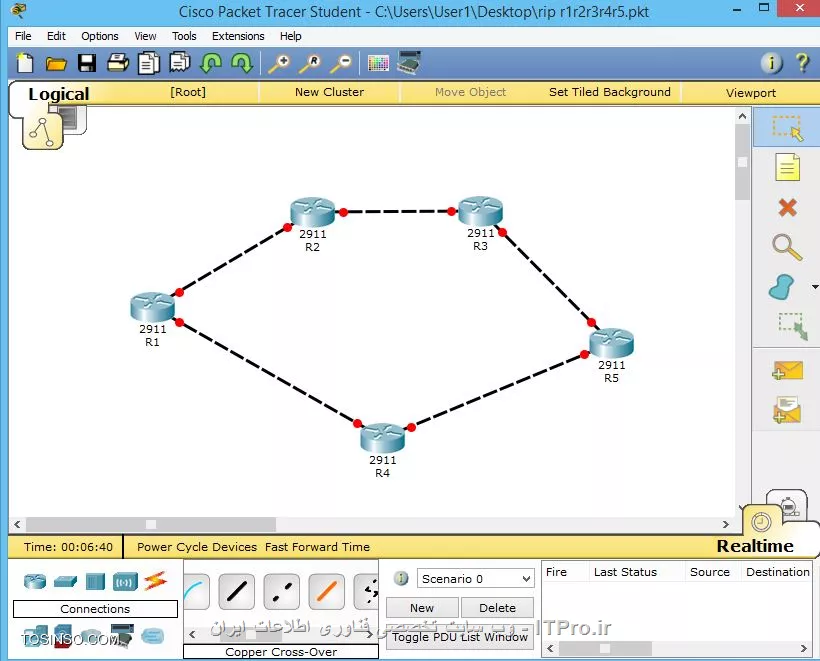Open the Extensions menu
Screen dimensions: 820x661
pos(238,36)
